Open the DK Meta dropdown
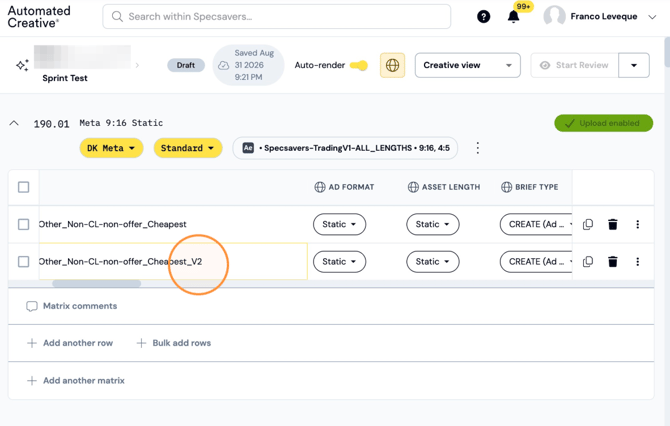The height and width of the screenshot is (426, 670). coord(111,148)
